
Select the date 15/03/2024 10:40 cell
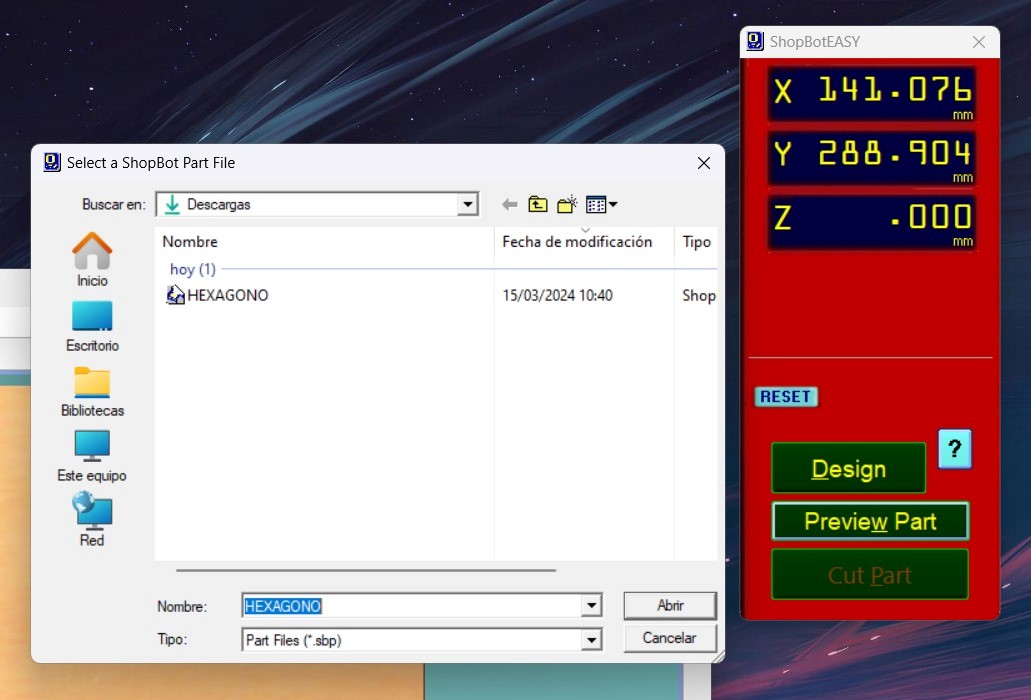558,296
